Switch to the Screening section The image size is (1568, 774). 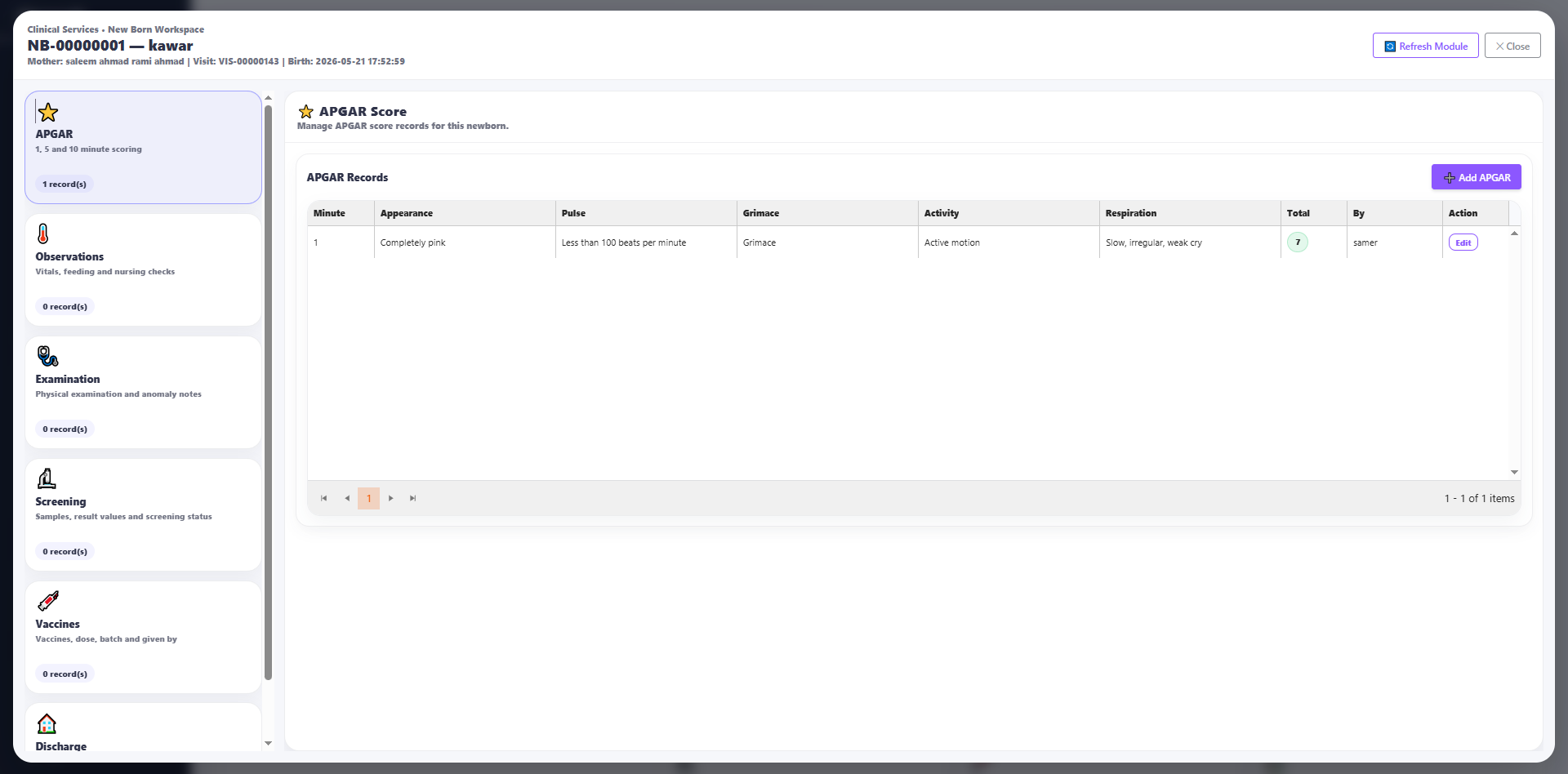point(143,514)
